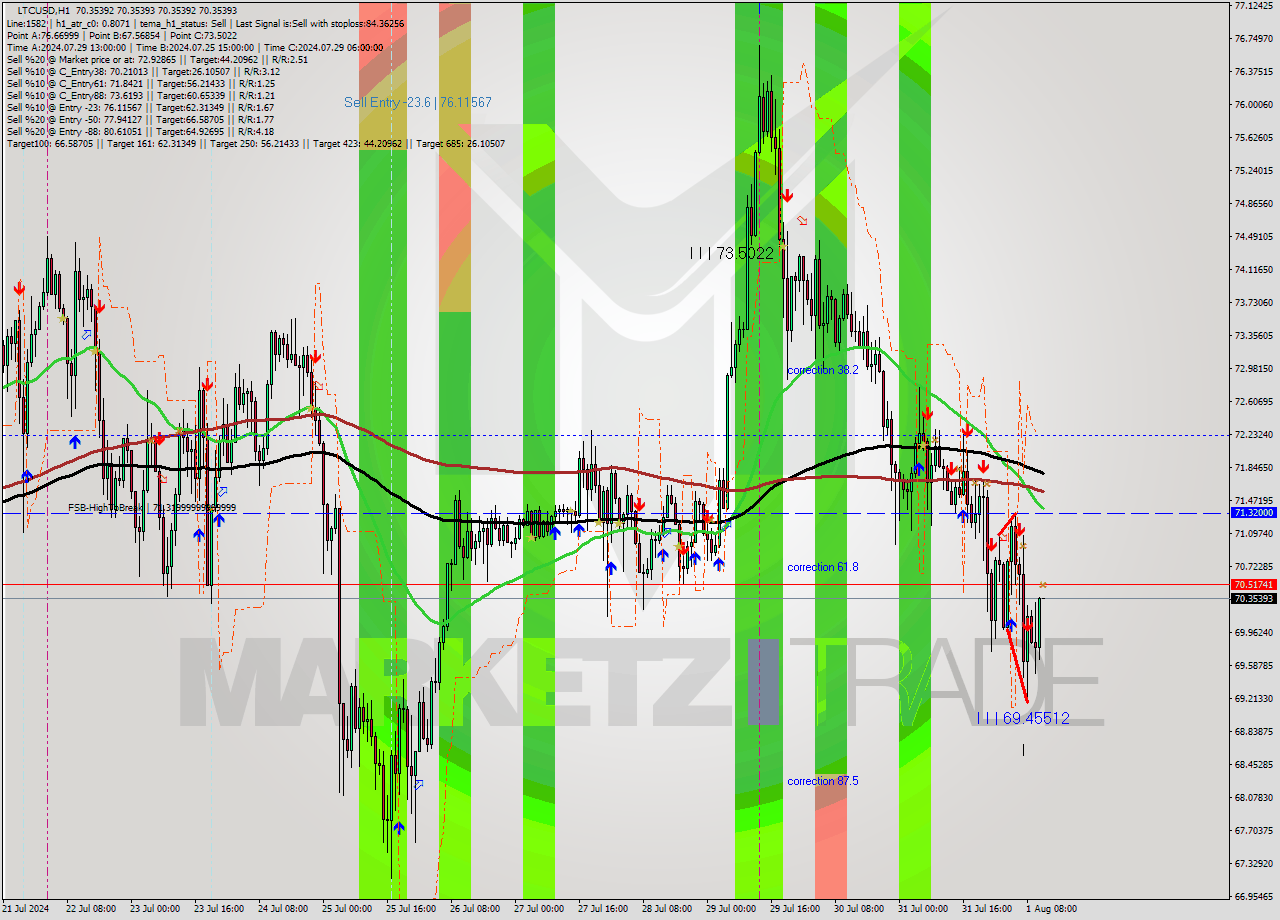Click the '30 Jul 08:00' time axis label
This screenshot has height=920, width=1280.
pyautogui.click(x=859, y=909)
